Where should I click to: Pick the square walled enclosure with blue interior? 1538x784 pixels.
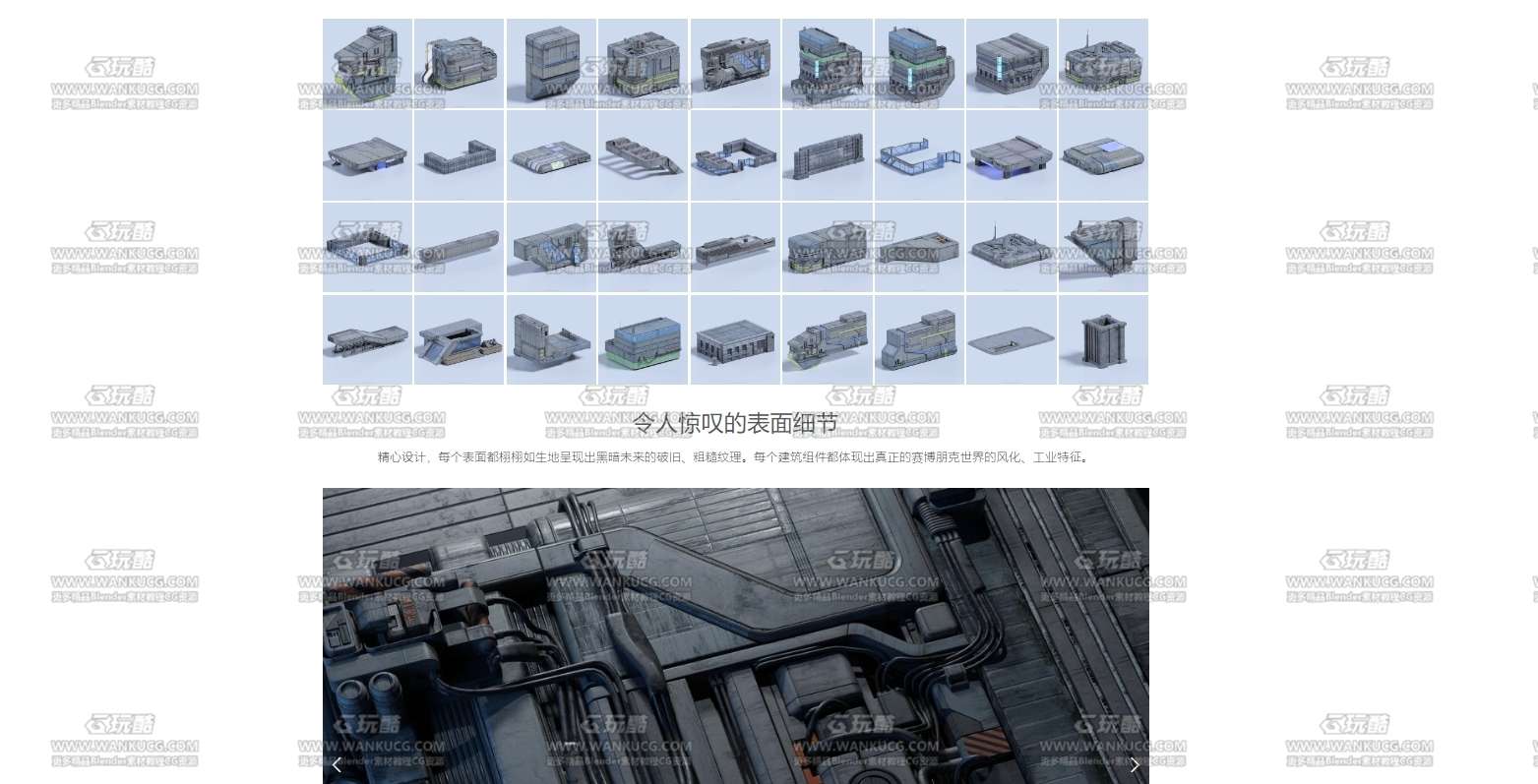[367, 248]
